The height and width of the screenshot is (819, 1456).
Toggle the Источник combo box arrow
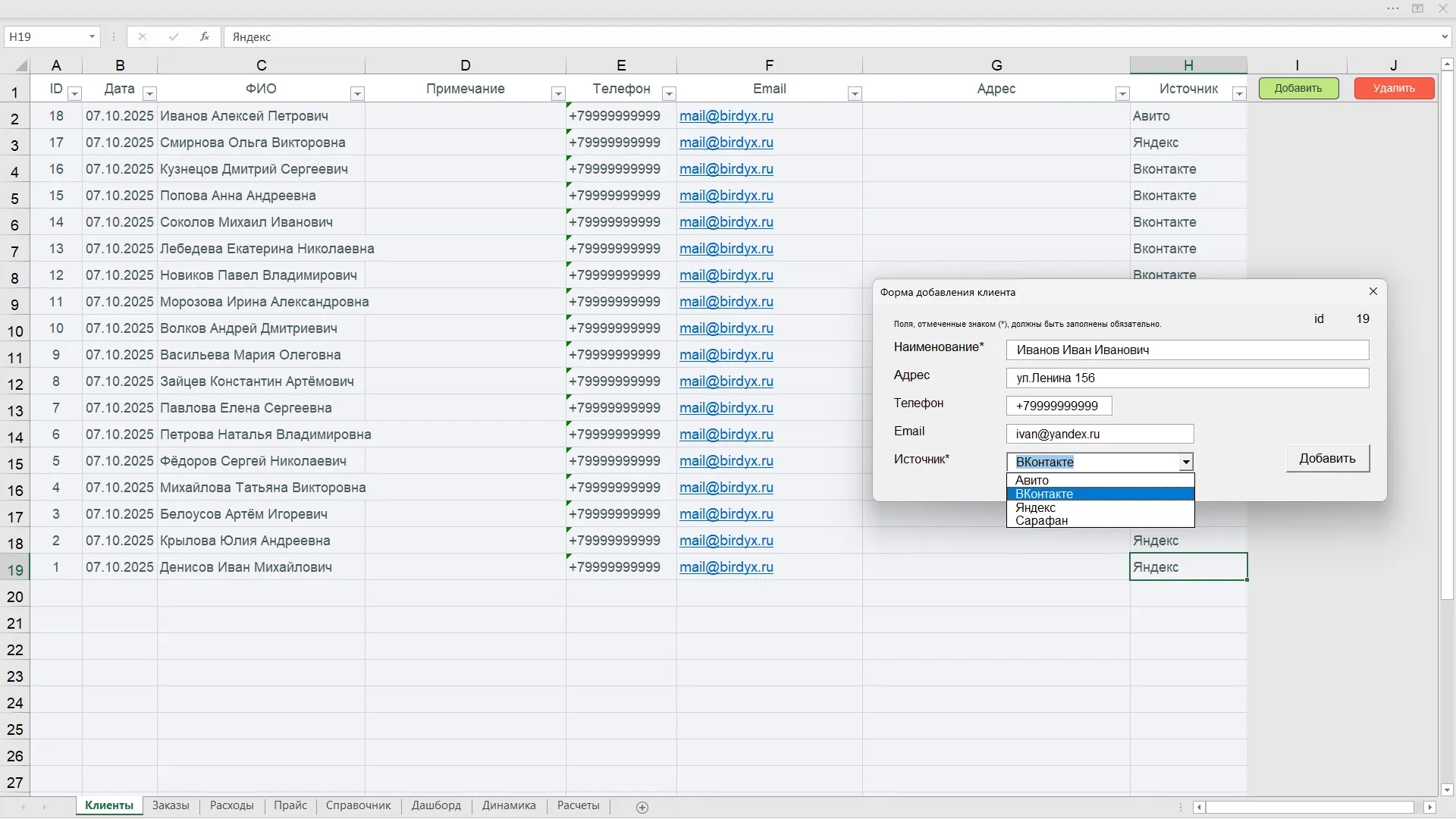click(1186, 462)
